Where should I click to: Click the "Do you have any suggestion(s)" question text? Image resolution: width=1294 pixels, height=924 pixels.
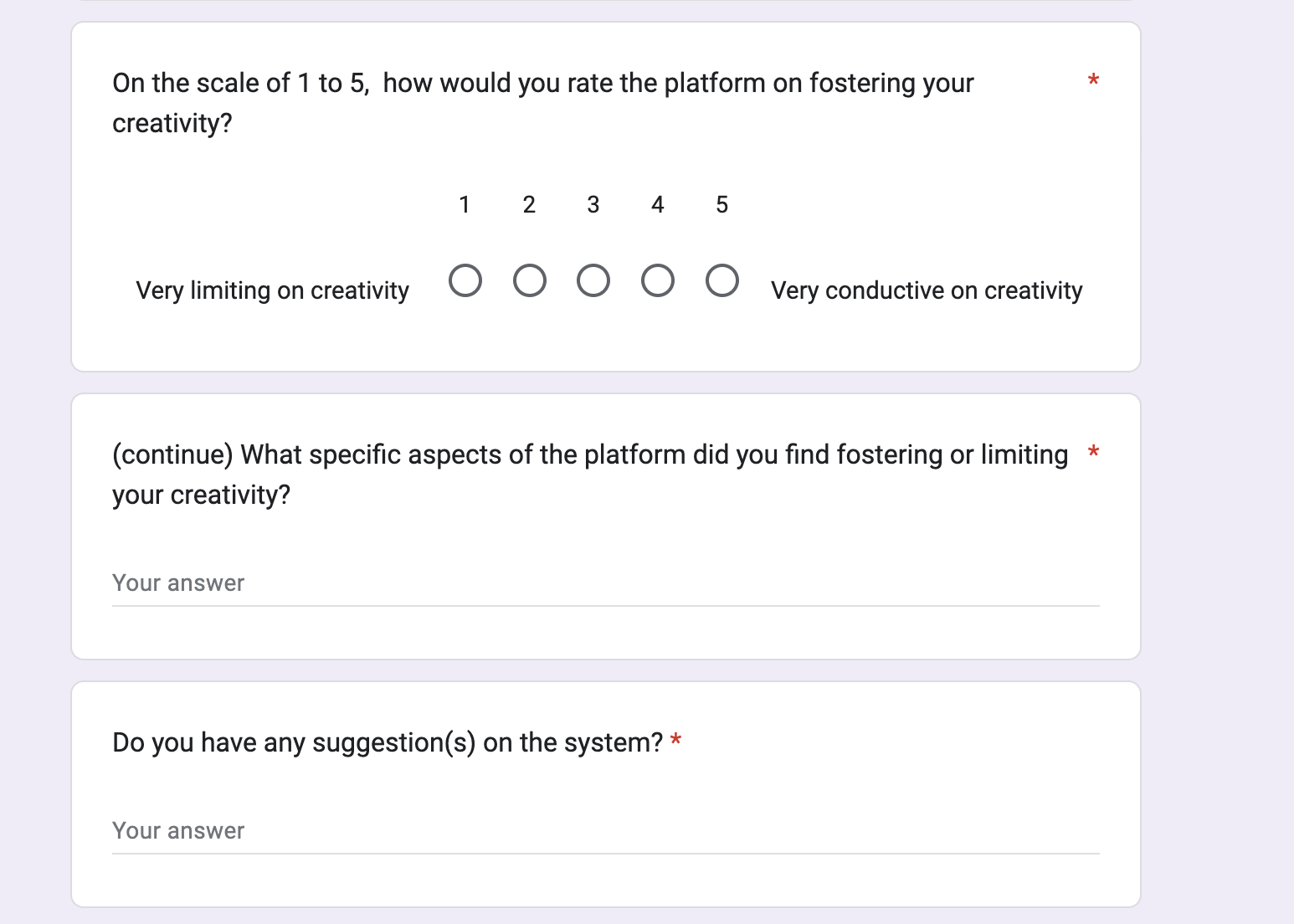coord(388,742)
